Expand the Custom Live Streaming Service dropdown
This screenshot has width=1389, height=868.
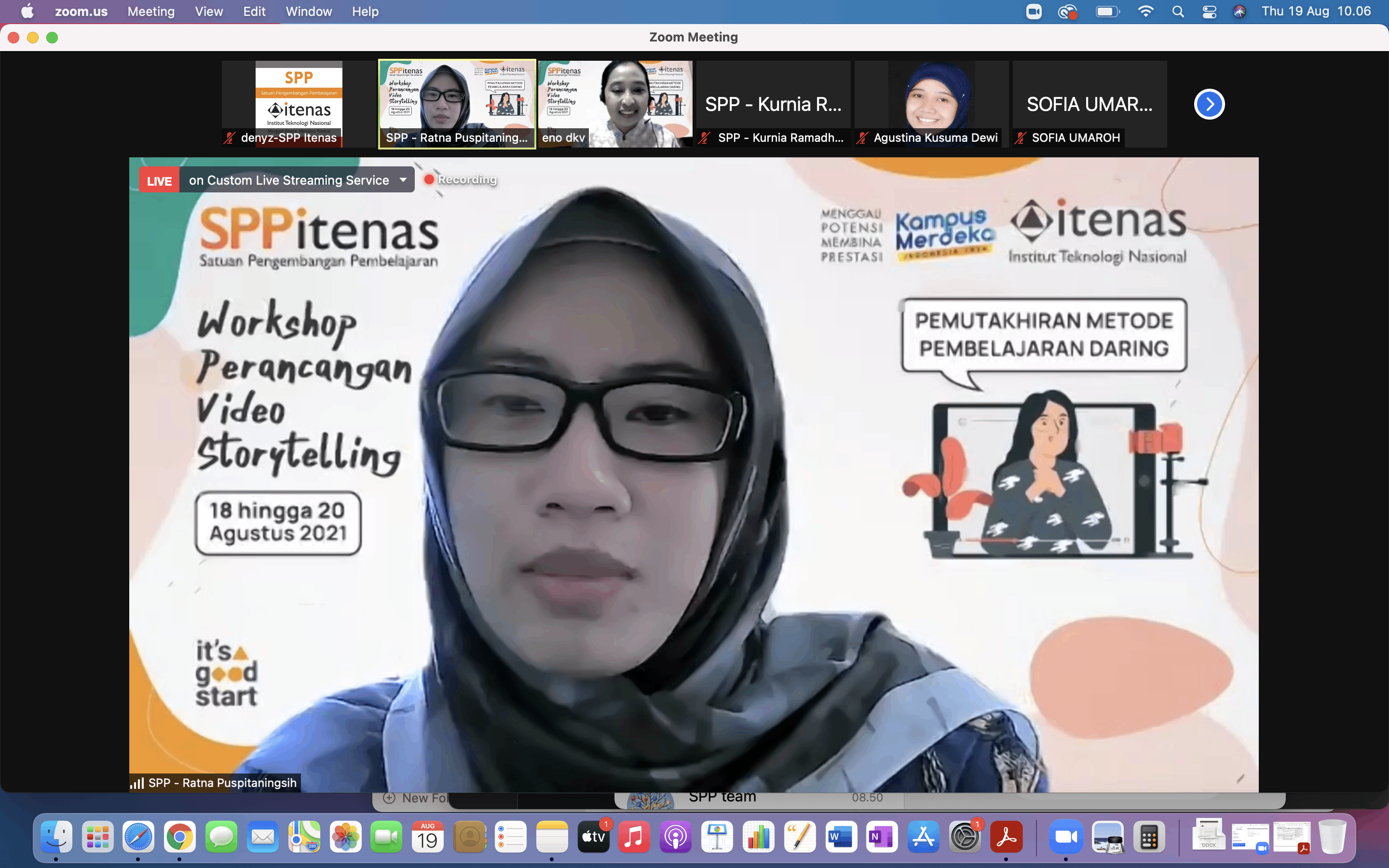[x=404, y=180]
